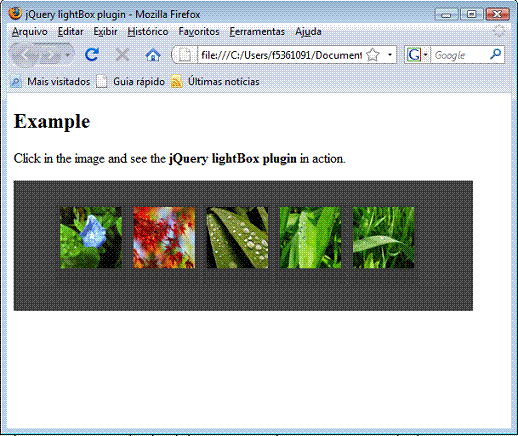
Task: Open the grass blade thumbnail
Action: pos(384,237)
